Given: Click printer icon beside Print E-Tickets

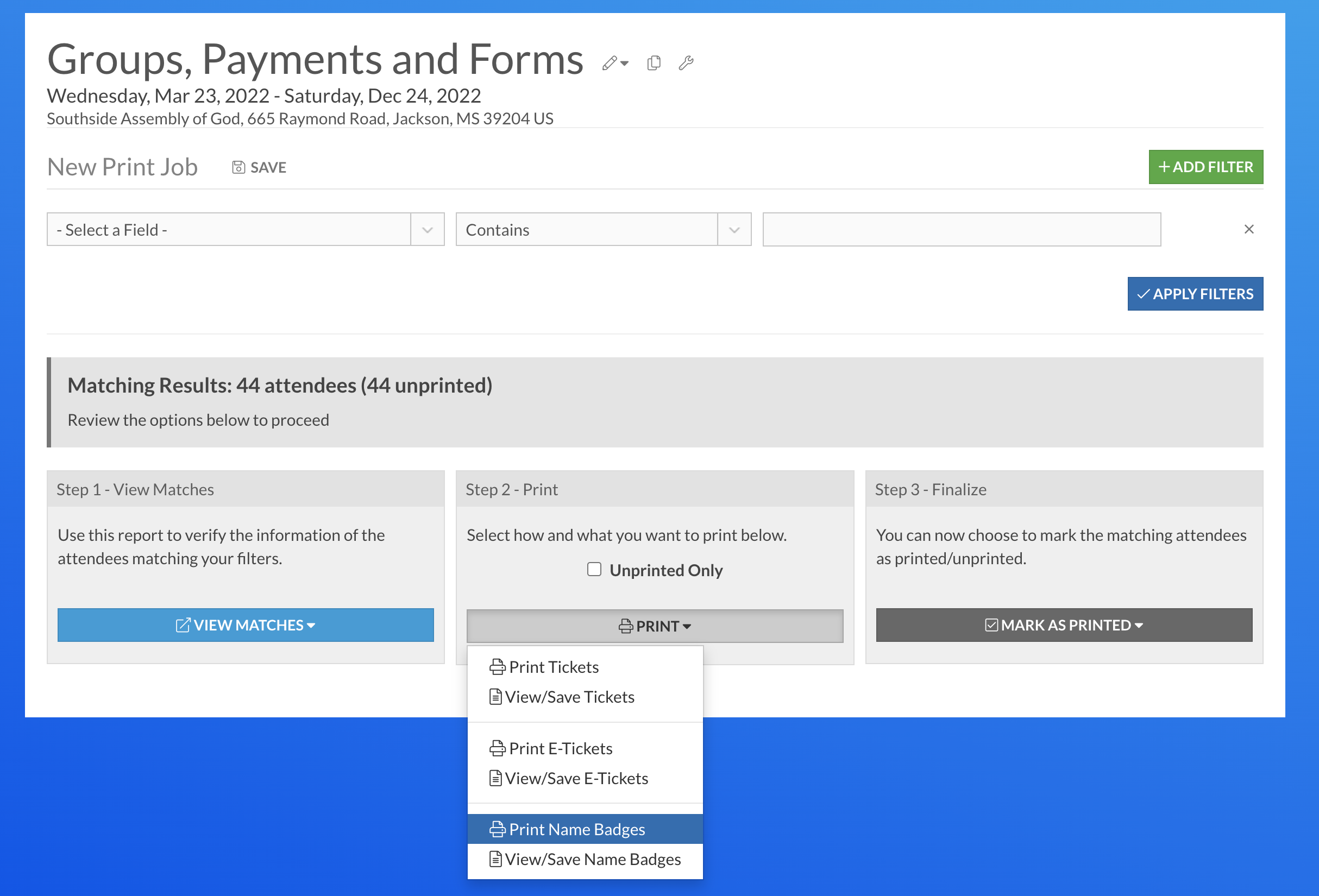Looking at the screenshot, I should [497, 748].
